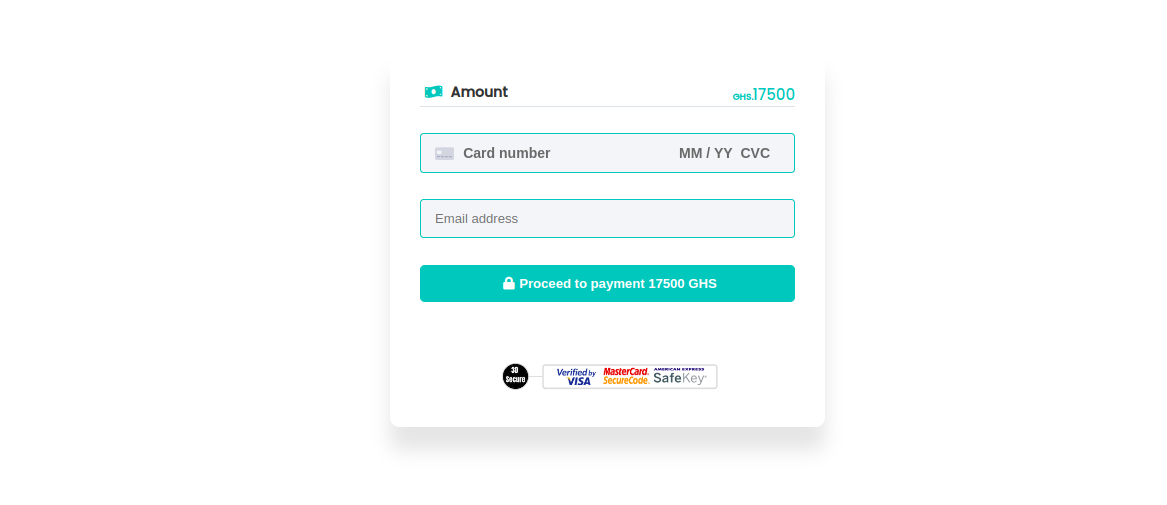Click the MM / YY expiry field

(x=705, y=154)
